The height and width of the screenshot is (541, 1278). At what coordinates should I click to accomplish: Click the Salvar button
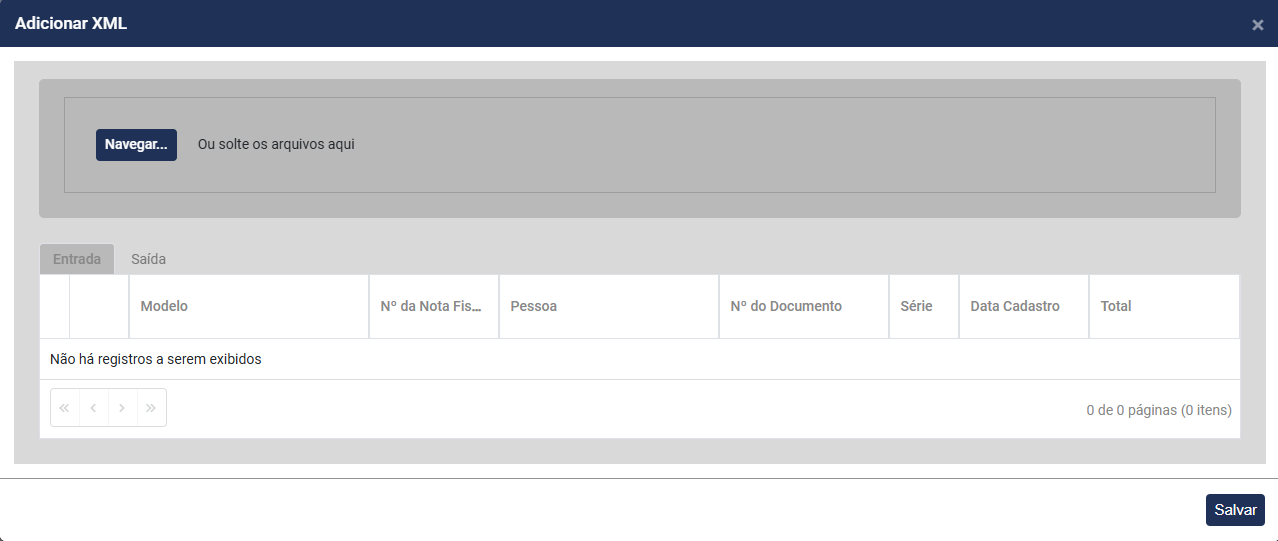tap(1235, 510)
